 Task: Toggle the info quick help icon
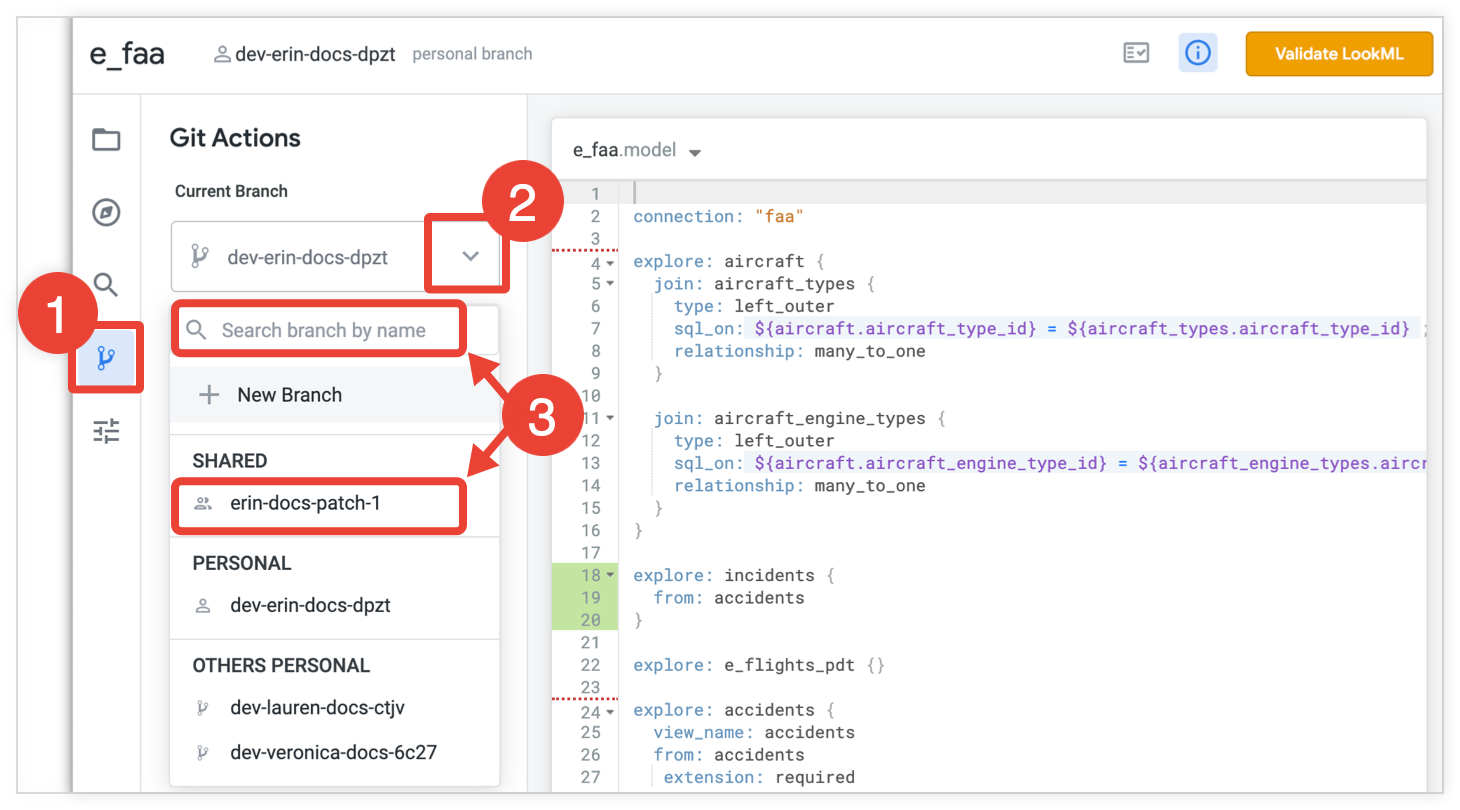pos(1197,54)
